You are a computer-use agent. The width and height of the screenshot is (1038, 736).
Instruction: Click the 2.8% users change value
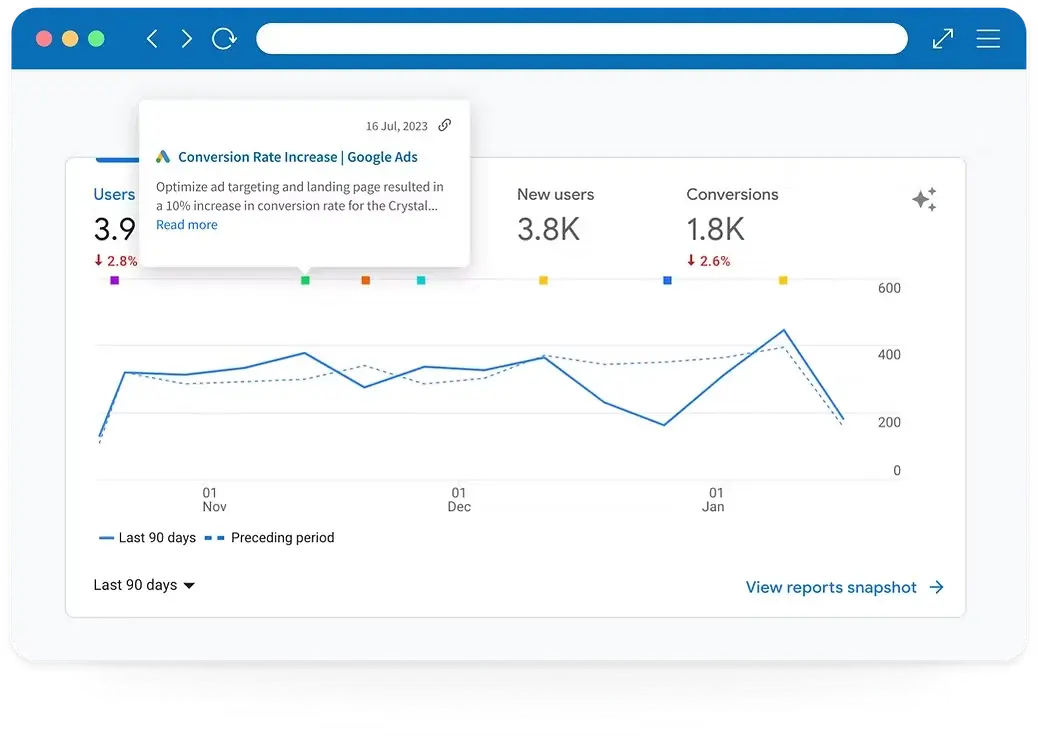pos(116,261)
